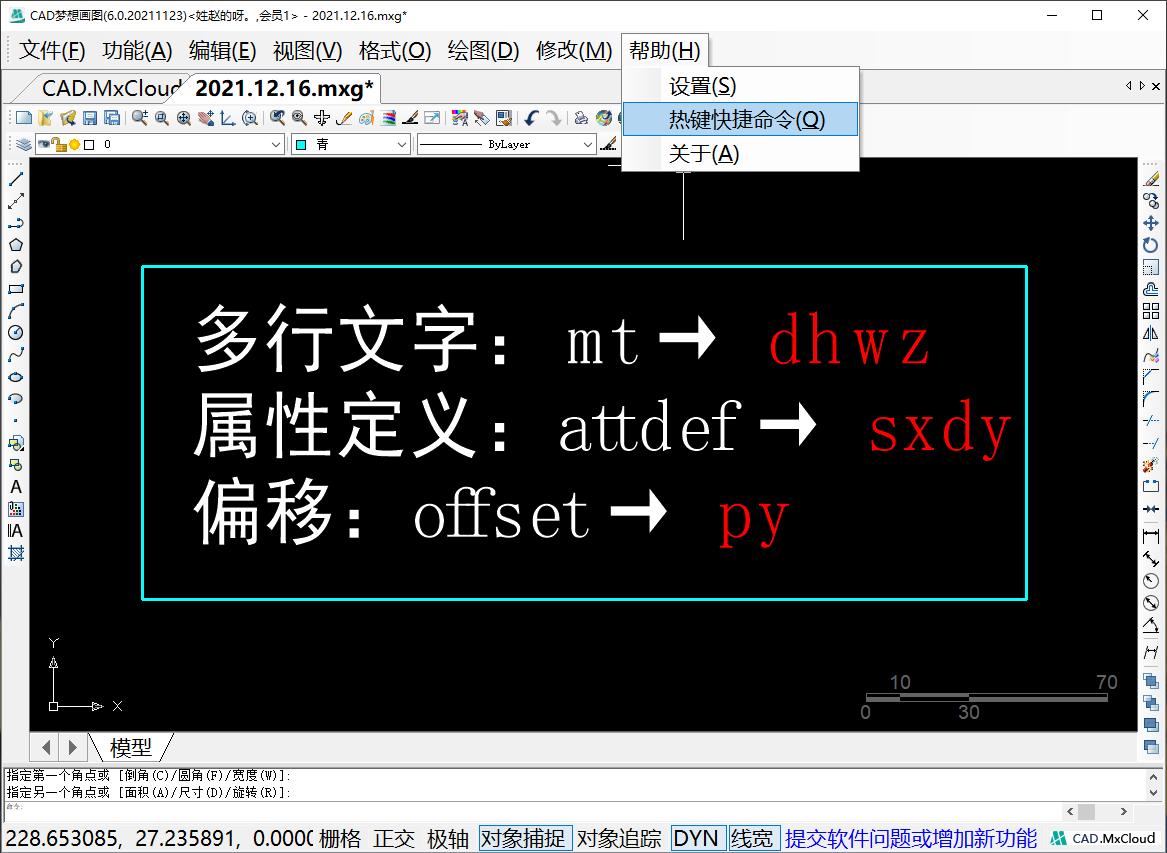Open the color dropdown showing 青
The image size is (1167, 853).
pyautogui.click(x=403, y=144)
